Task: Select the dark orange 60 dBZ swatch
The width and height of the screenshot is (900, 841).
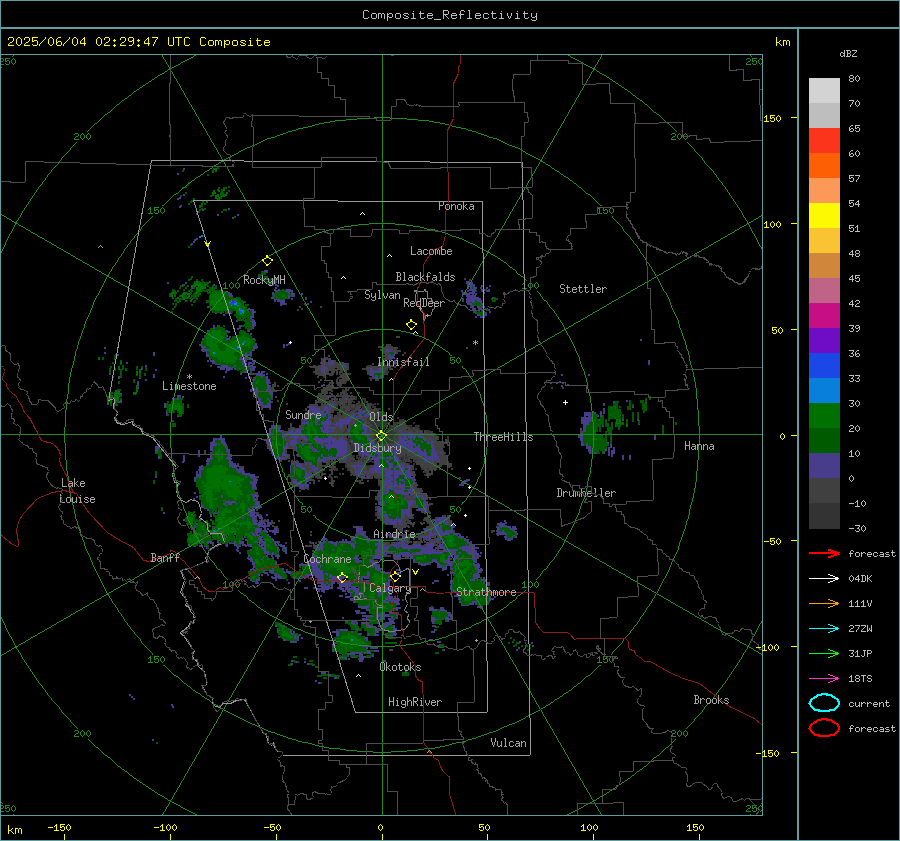Action: pos(824,165)
